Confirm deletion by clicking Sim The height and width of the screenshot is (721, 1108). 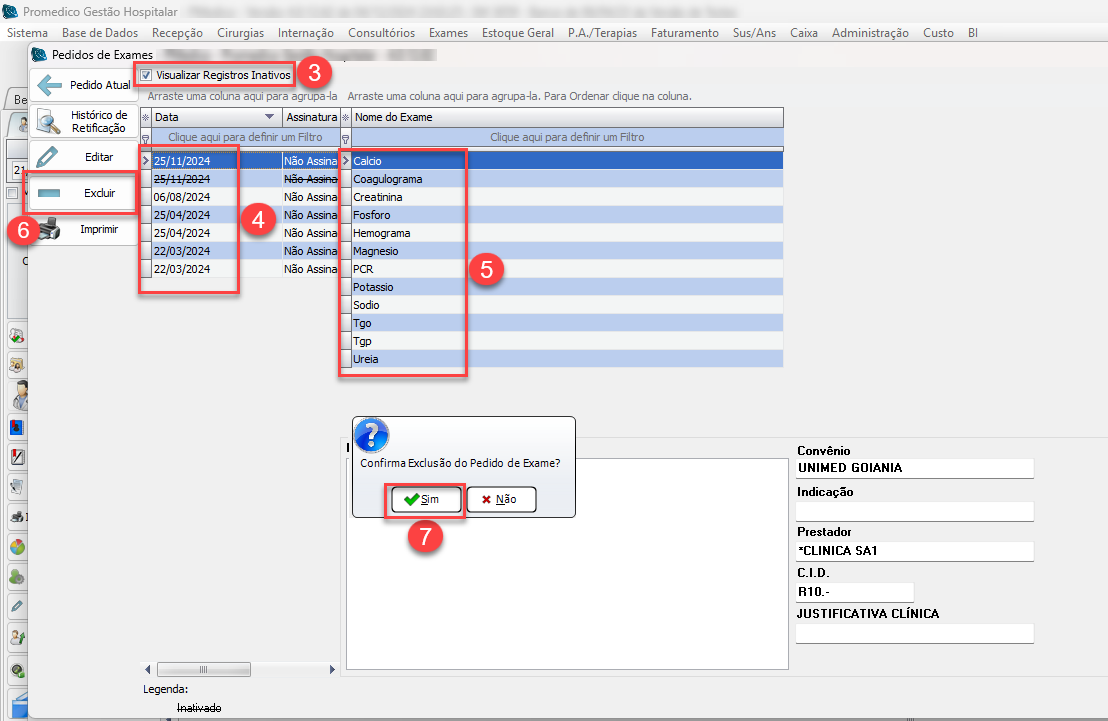tap(426, 499)
